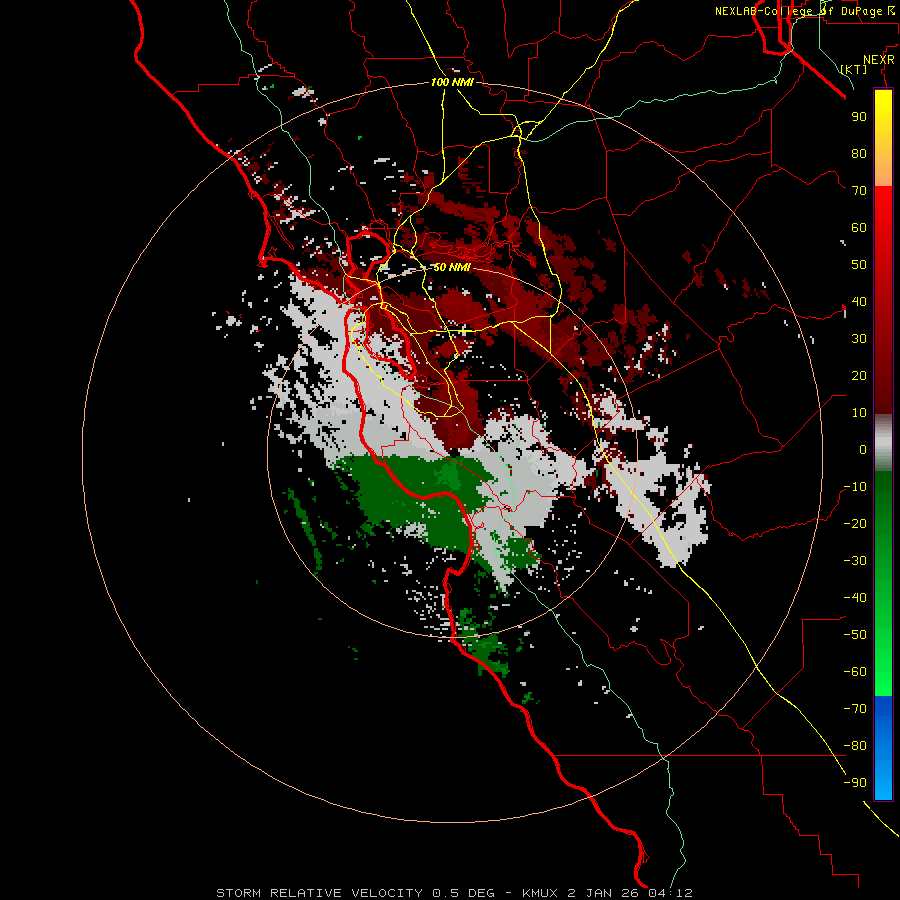
Task: Click the -90 value on the velocity scale
Action: pos(855,783)
